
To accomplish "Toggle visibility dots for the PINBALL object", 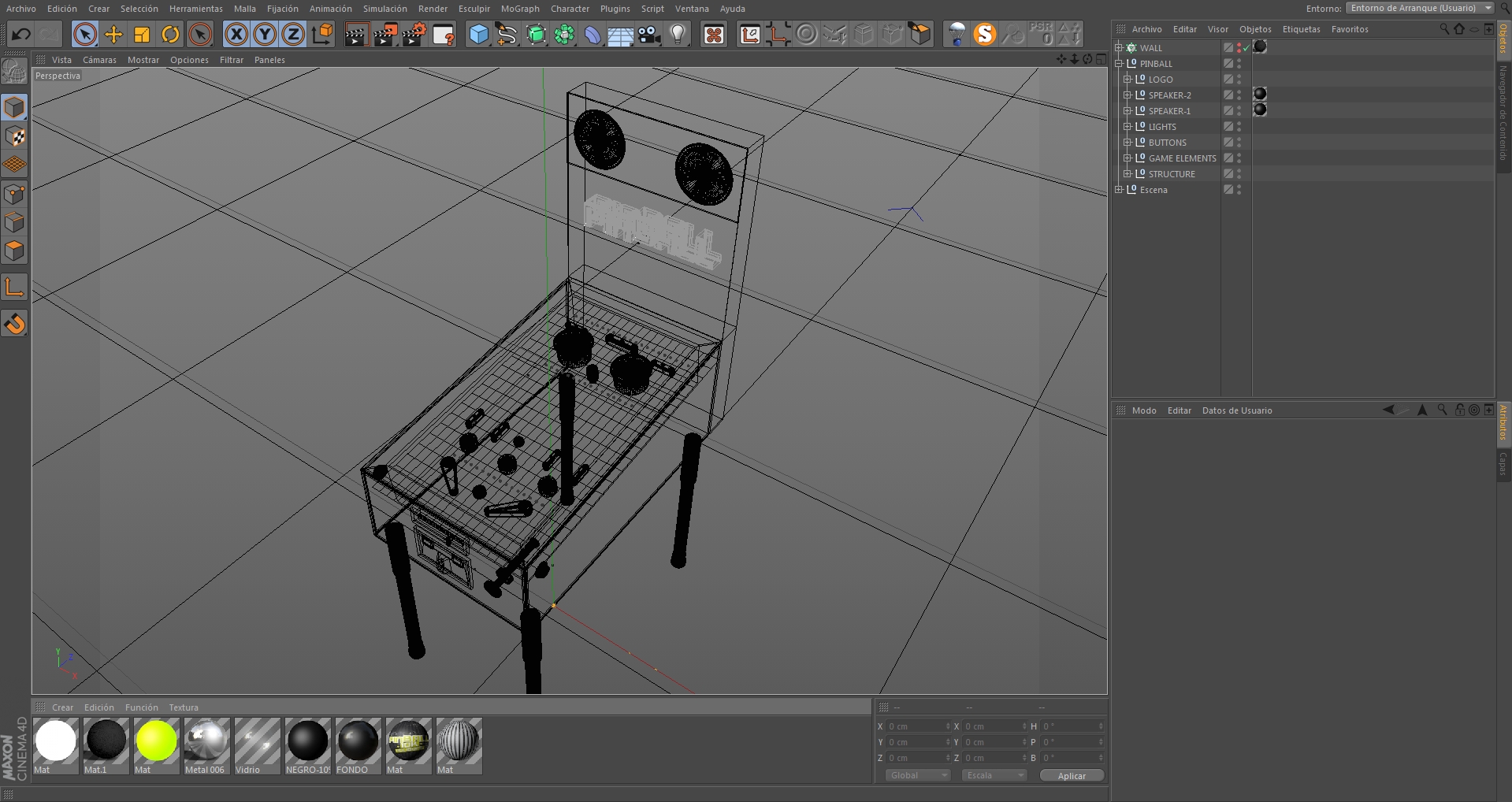I will (1239, 64).
